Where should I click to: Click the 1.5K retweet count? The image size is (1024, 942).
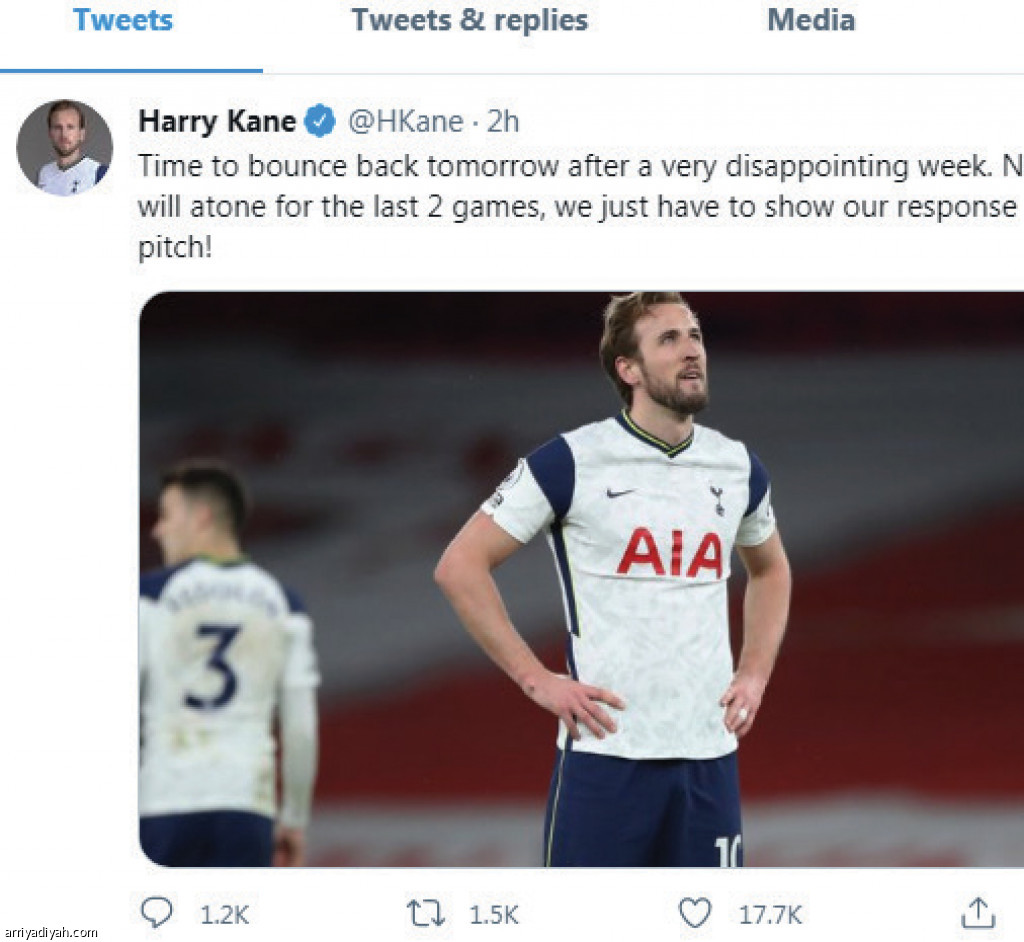[492, 913]
